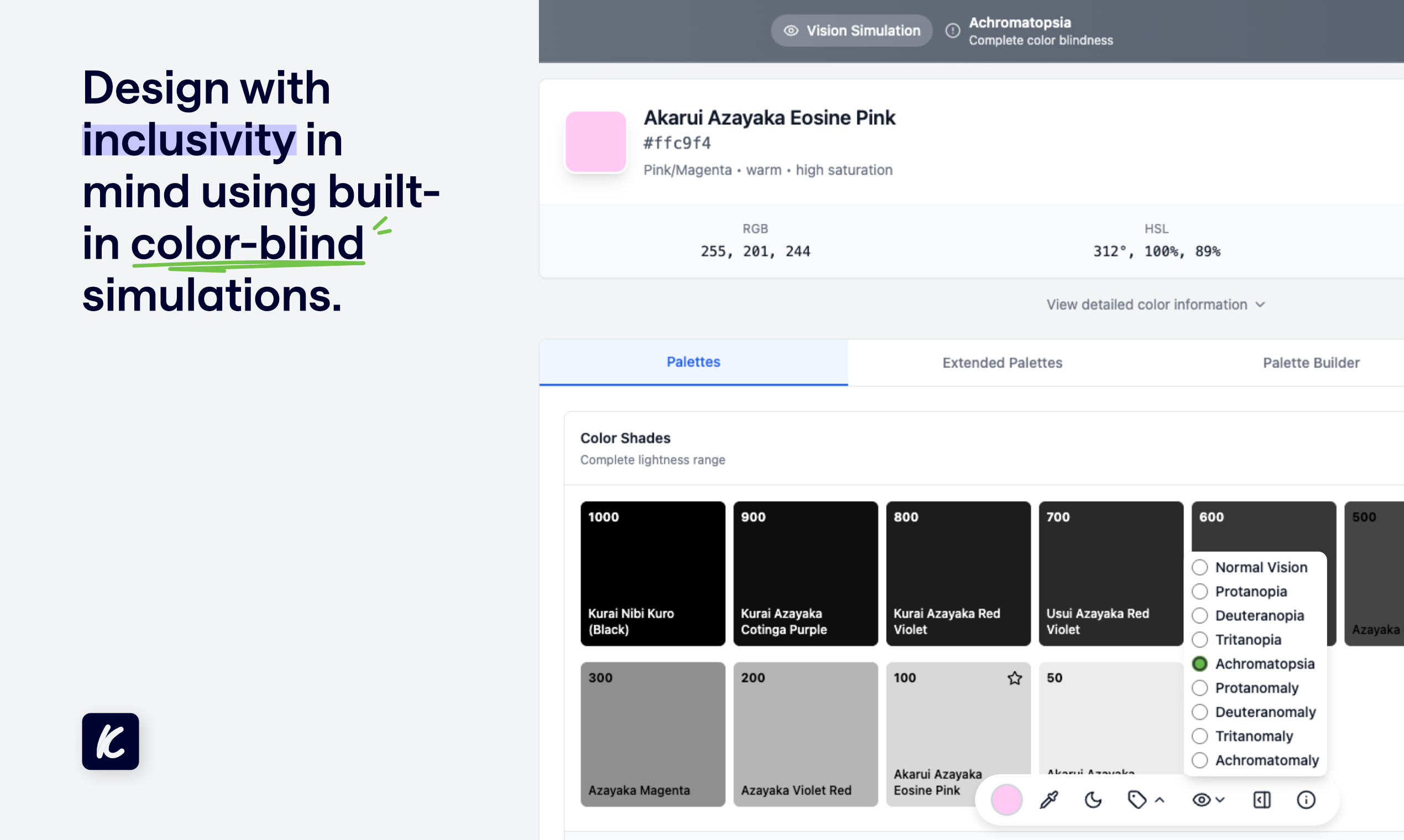Image resolution: width=1404 pixels, height=840 pixels.
Task: Click the eye vision simulation icon
Action: (x=1201, y=800)
